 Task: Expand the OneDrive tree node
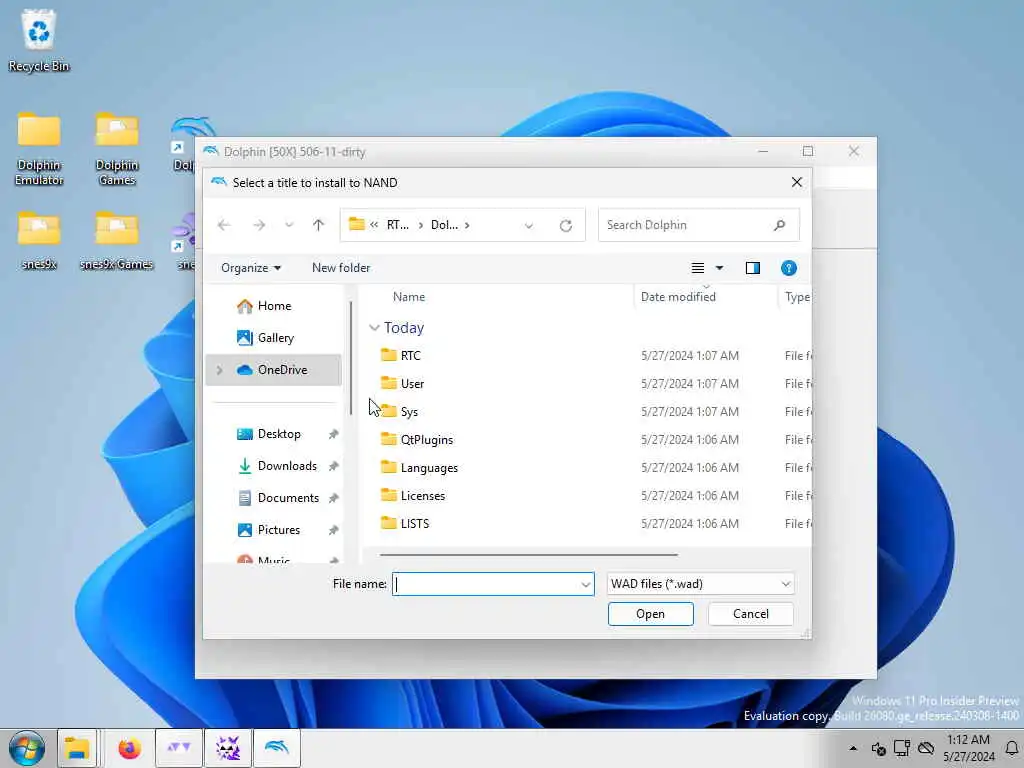point(219,370)
